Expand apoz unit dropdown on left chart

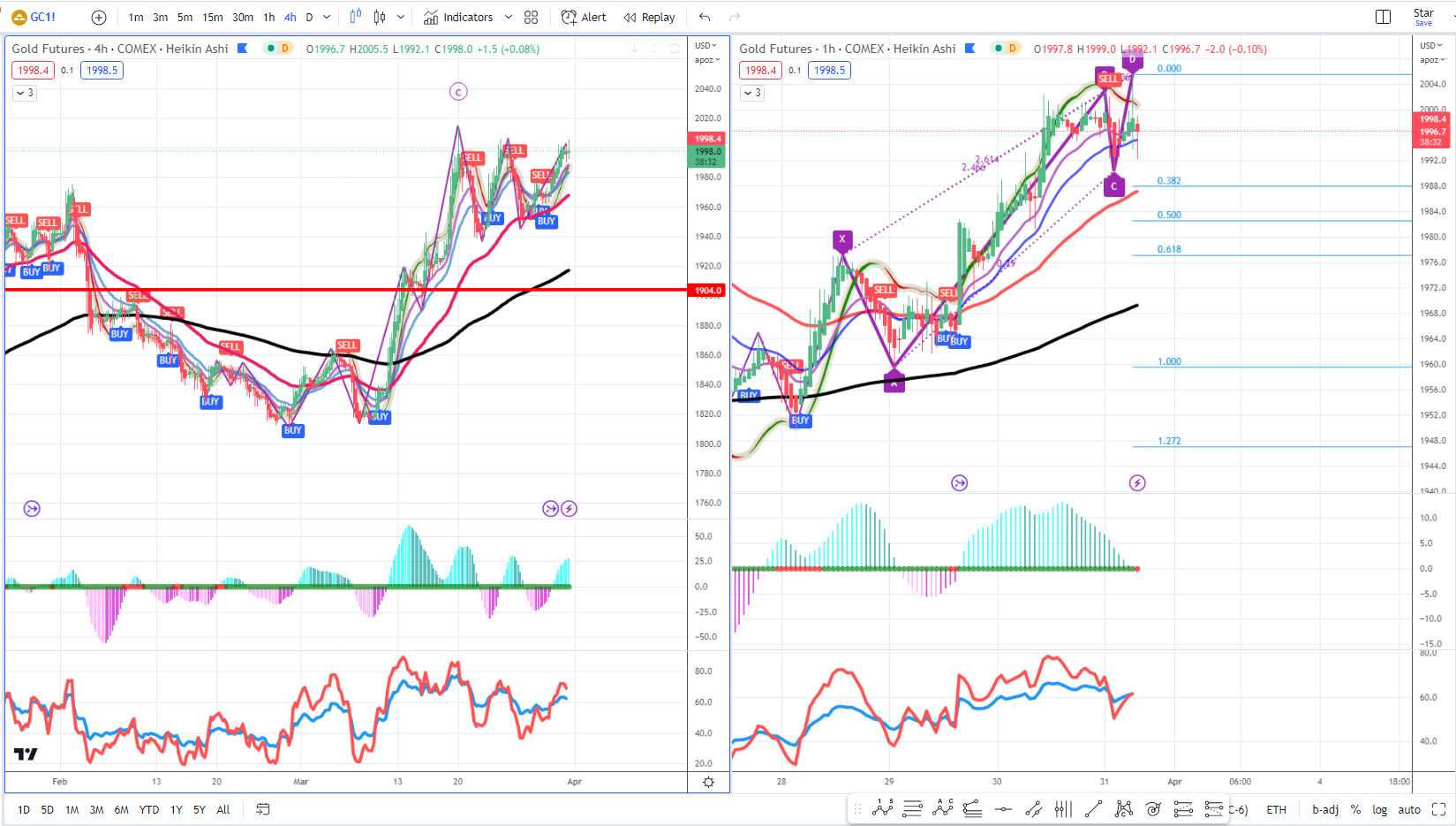coord(706,60)
